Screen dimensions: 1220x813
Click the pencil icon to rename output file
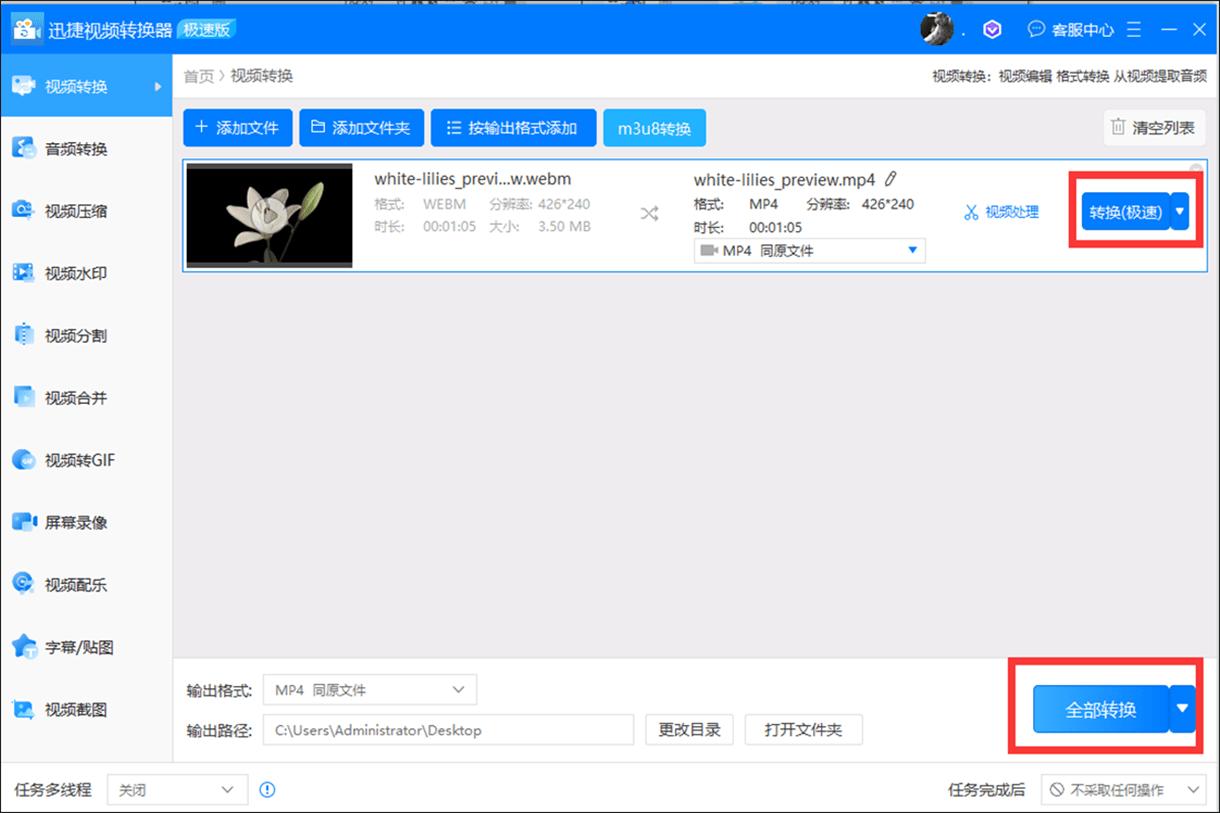coord(890,178)
